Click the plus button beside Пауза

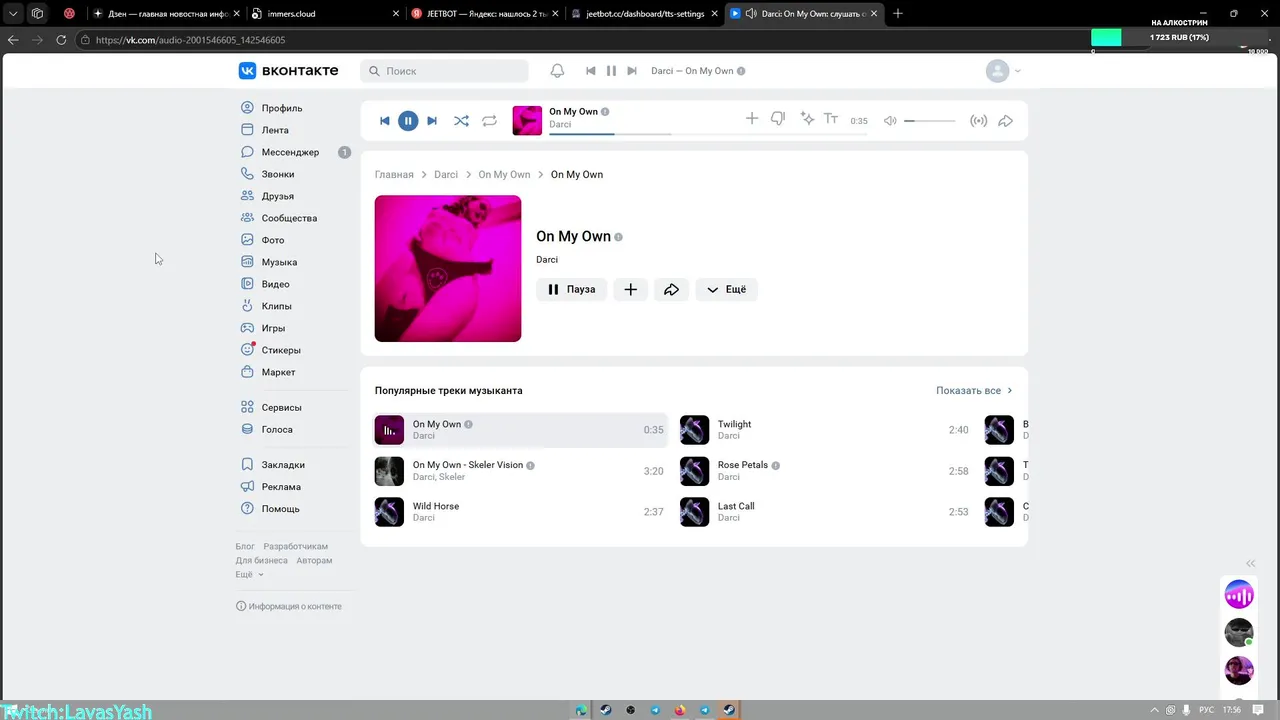click(630, 289)
